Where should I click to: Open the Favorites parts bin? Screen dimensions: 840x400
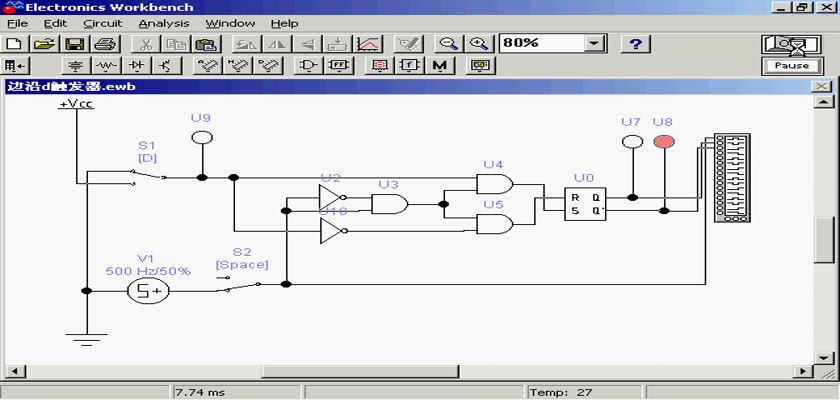click(15, 66)
